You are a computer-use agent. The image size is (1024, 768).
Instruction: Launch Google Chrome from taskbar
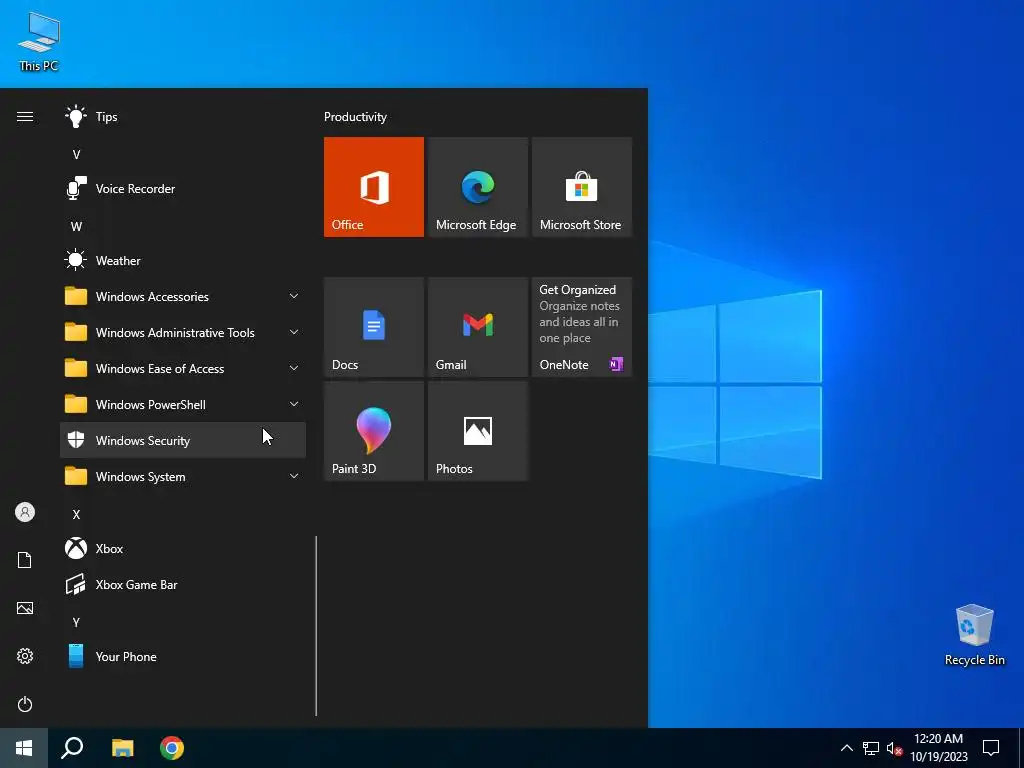tap(172, 748)
